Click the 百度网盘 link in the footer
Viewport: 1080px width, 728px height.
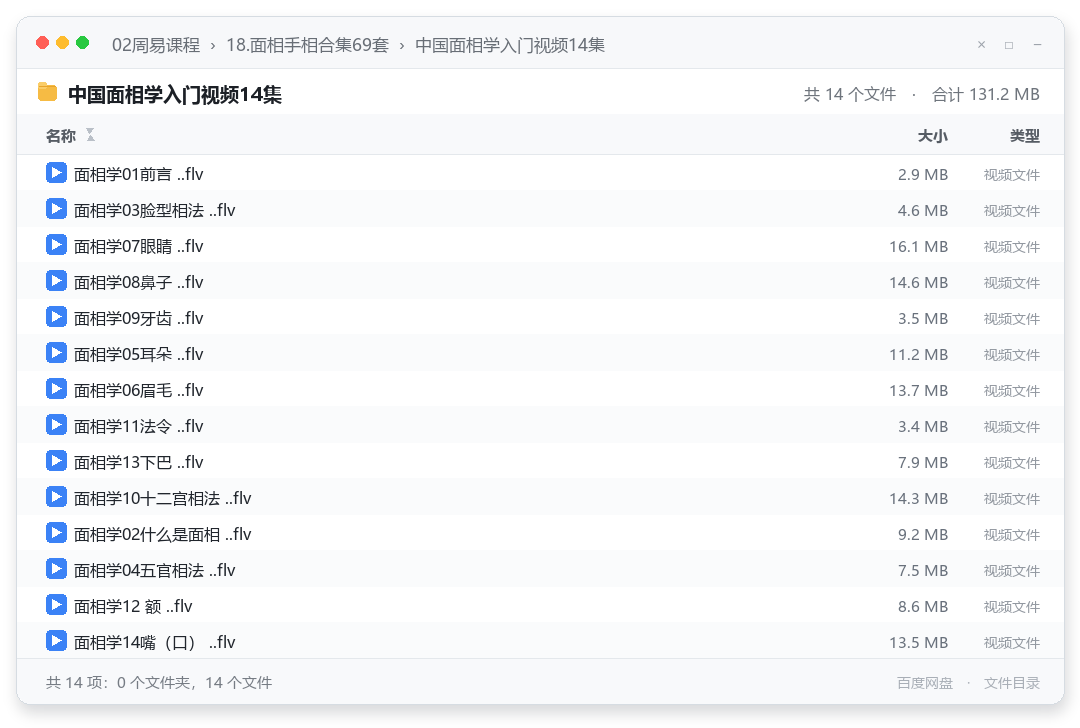(925, 683)
